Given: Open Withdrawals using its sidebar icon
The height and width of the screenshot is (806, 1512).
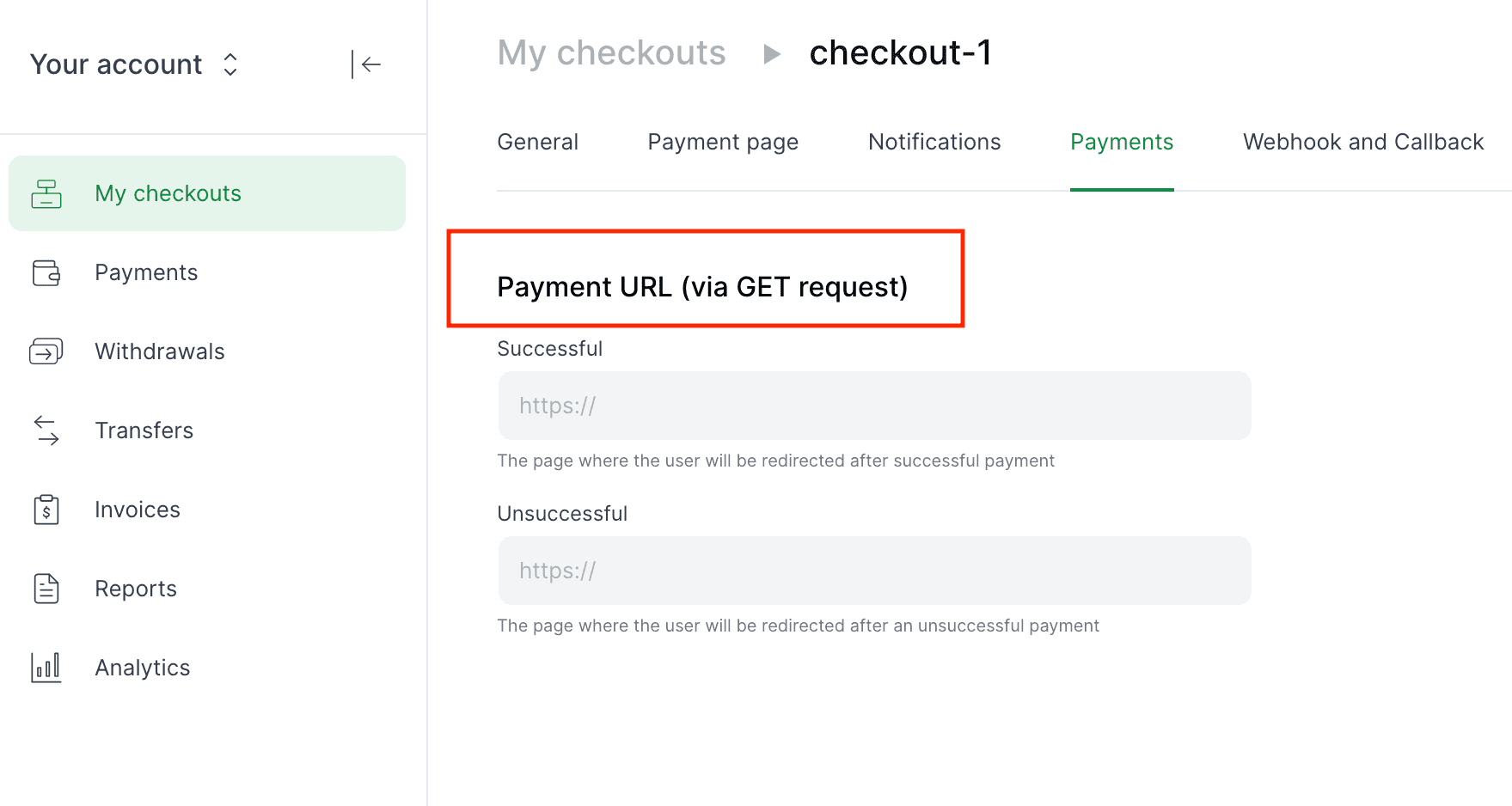Looking at the screenshot, I should pos(47,351).
